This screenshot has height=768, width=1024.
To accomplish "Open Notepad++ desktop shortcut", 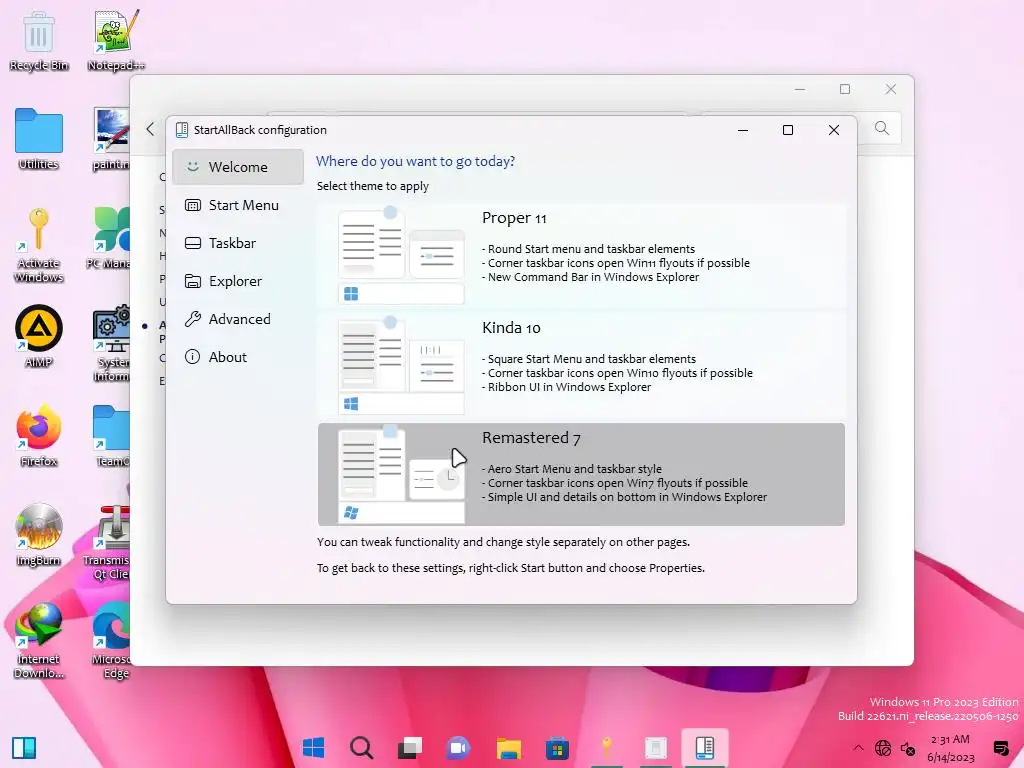I will pyautogui.click(x=116, y=42).
